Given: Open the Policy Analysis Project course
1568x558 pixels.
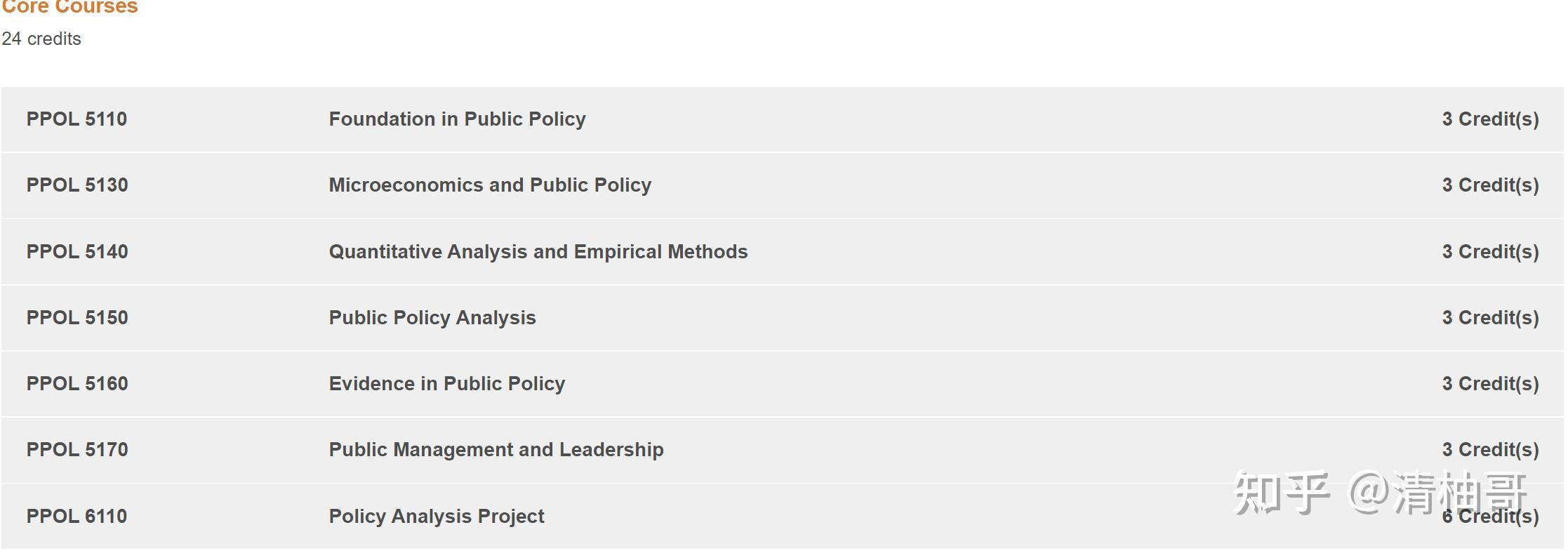Looking at the screenshot, I should pos(436,517).
